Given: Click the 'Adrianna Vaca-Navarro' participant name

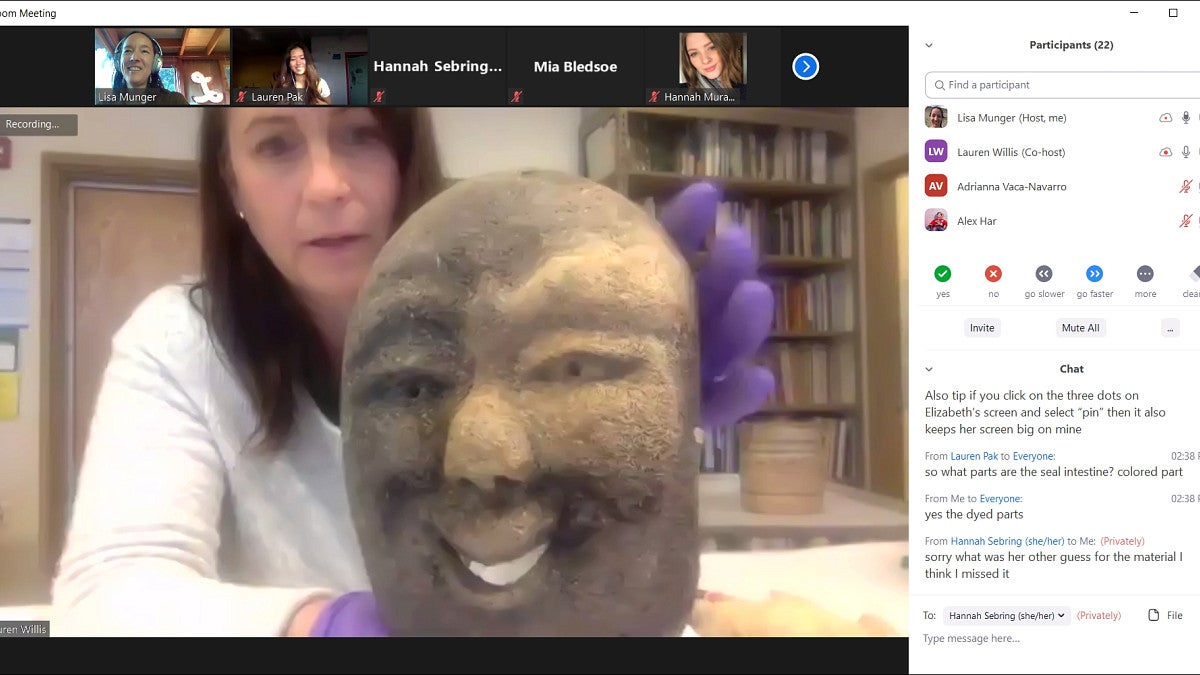Looking at the screenshot, I should 1012,187.
